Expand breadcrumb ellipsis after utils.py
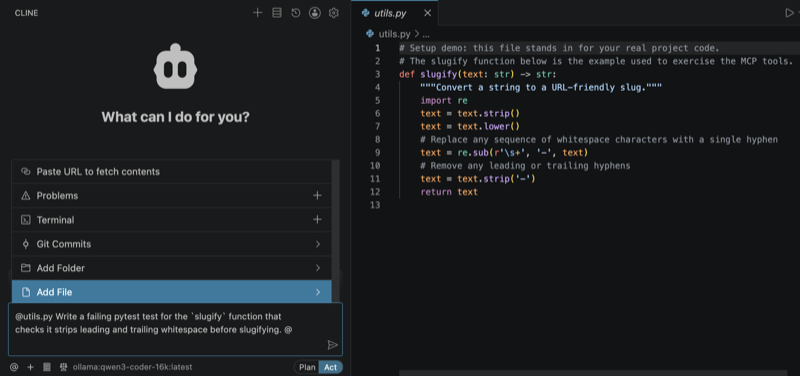 426,34
